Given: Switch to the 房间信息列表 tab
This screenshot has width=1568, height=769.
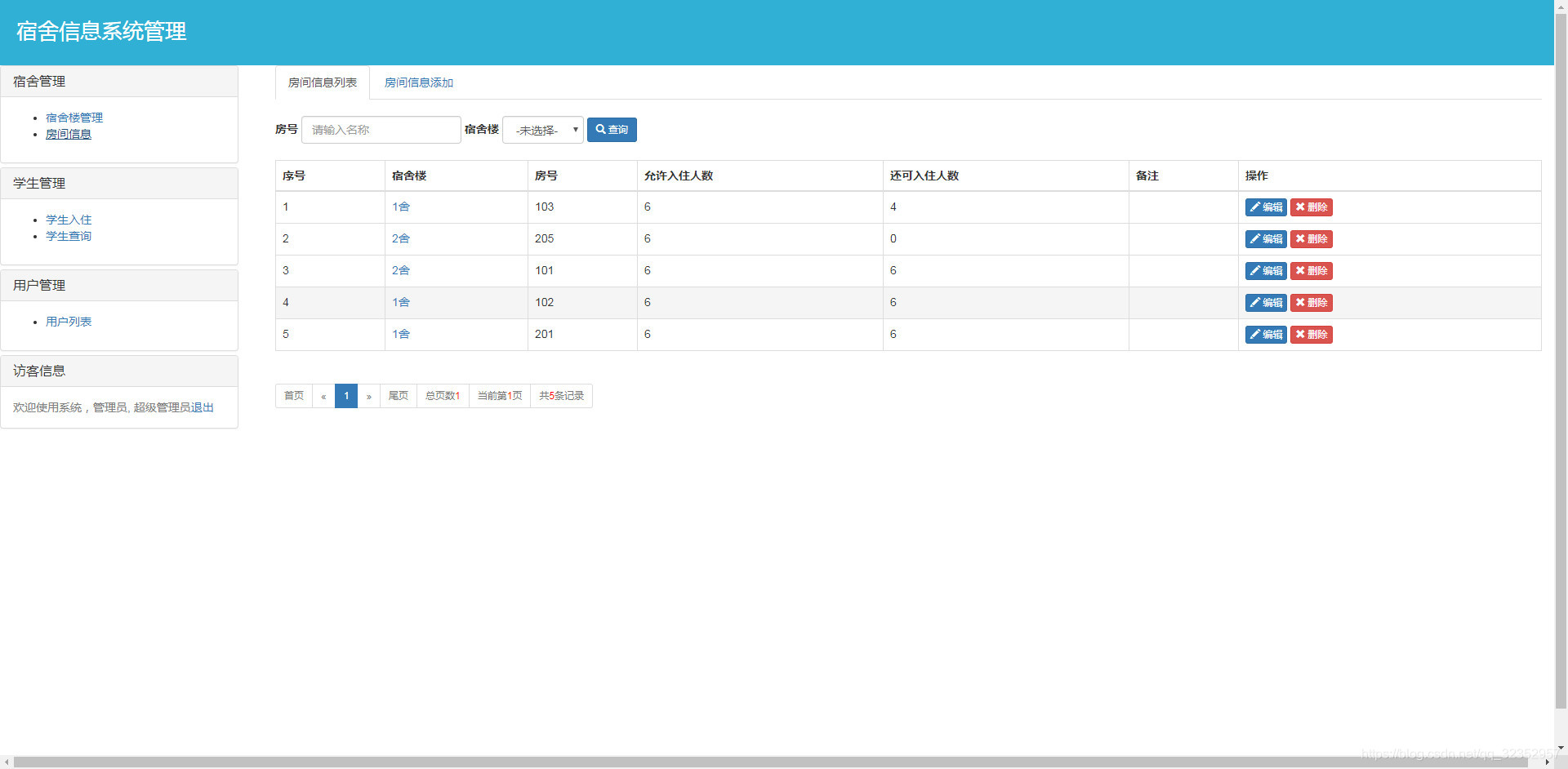Looking at the screenshot, I should (x=323, y=82).
